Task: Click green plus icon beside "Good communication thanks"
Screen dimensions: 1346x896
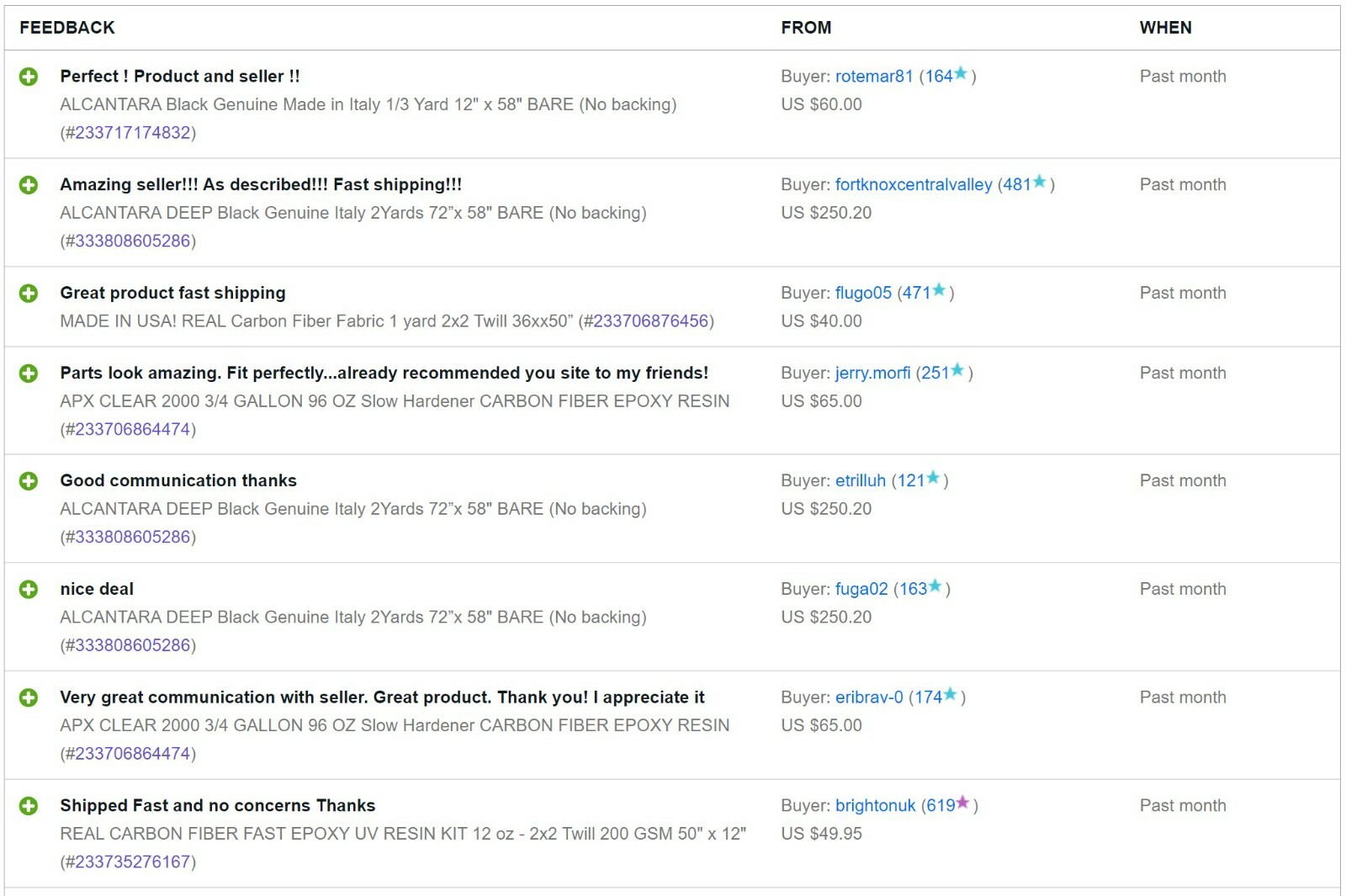Action: pyautogui.click(x=29, y=481)
